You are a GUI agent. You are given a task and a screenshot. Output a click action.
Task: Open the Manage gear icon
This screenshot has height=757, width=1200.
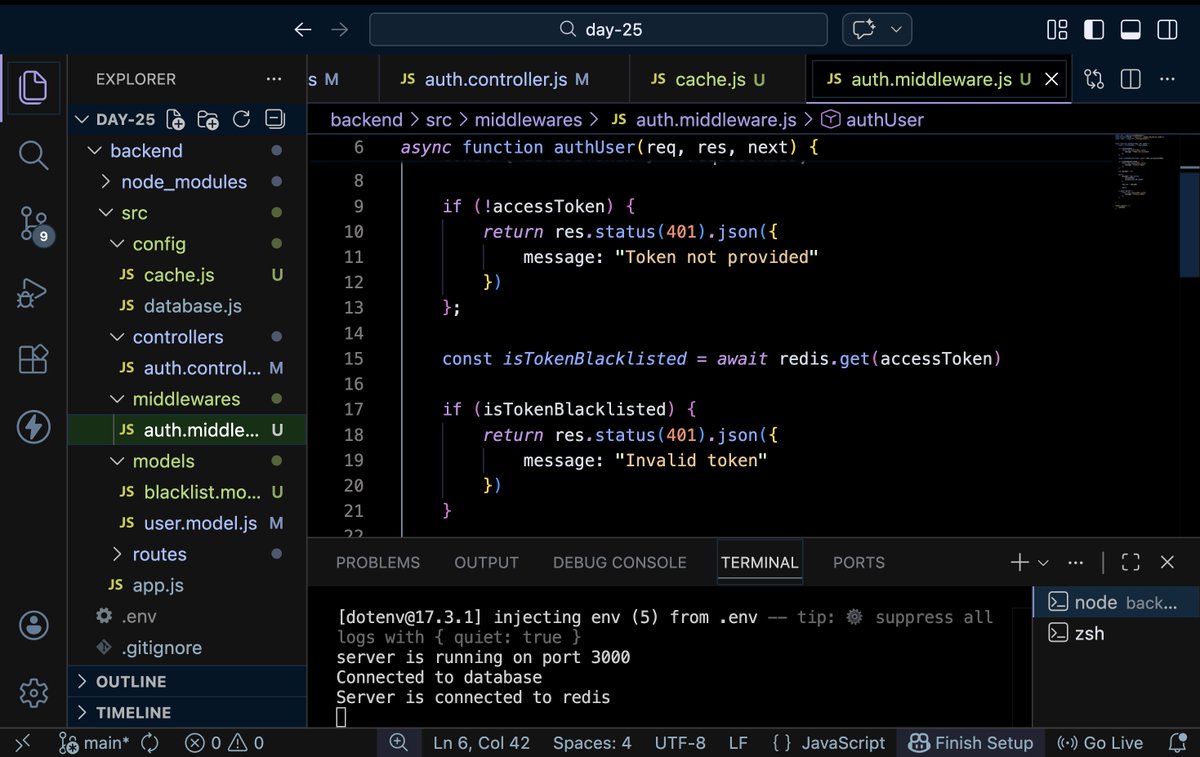tap(33, 692)
